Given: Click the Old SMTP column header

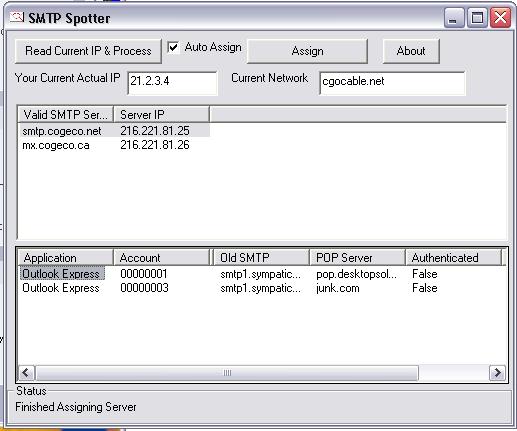Looking at the screenshot, I should click(x=261, y=258).
